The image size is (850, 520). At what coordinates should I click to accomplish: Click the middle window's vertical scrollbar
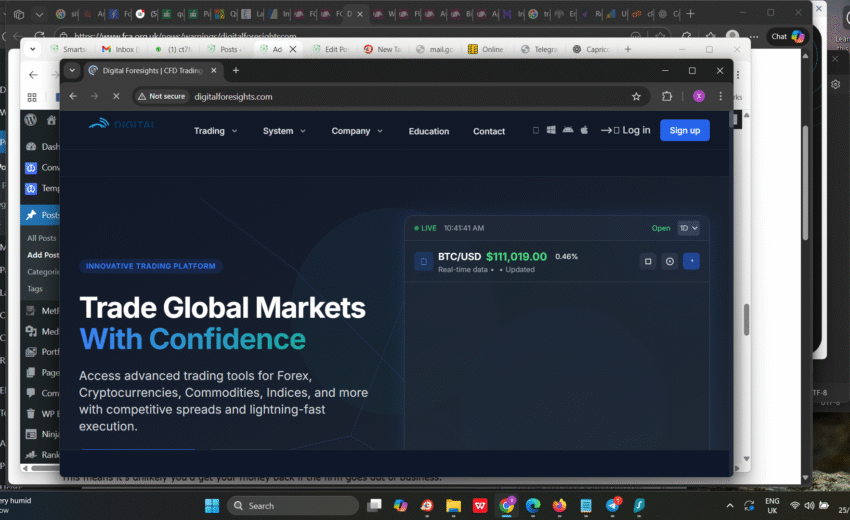coord(746,319)
